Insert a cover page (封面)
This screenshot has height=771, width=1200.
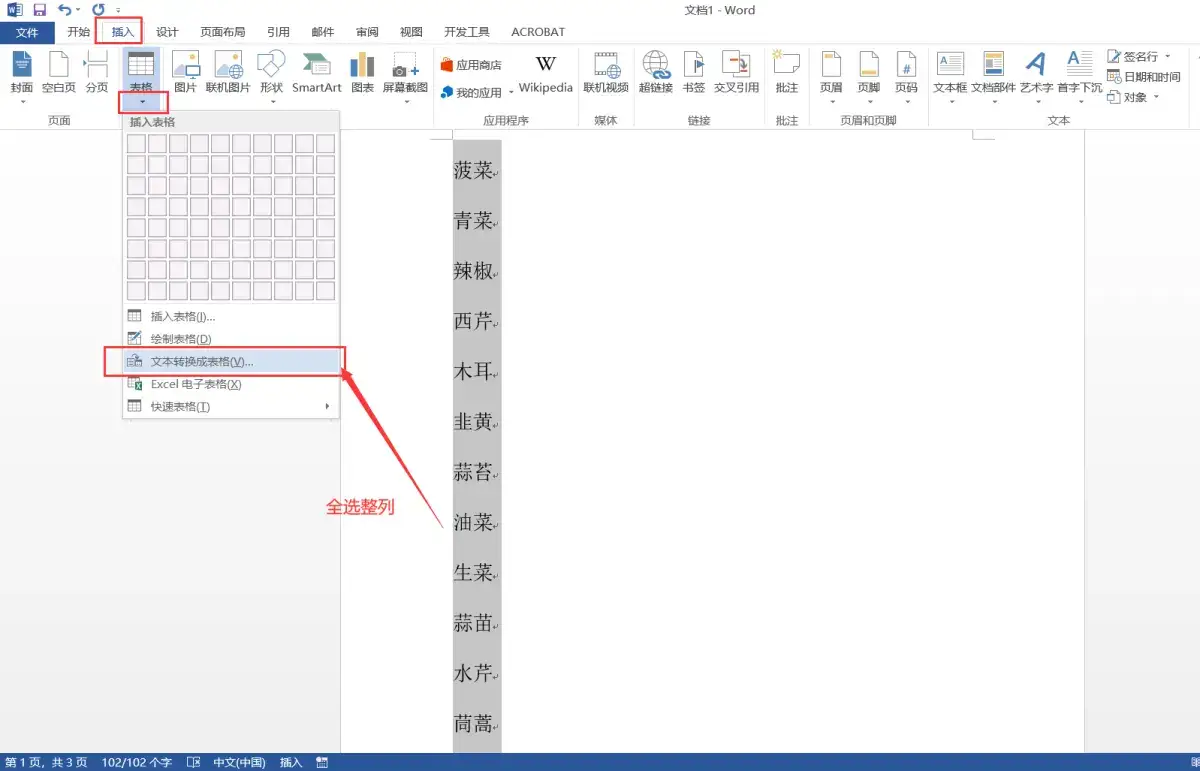point(22,75)
